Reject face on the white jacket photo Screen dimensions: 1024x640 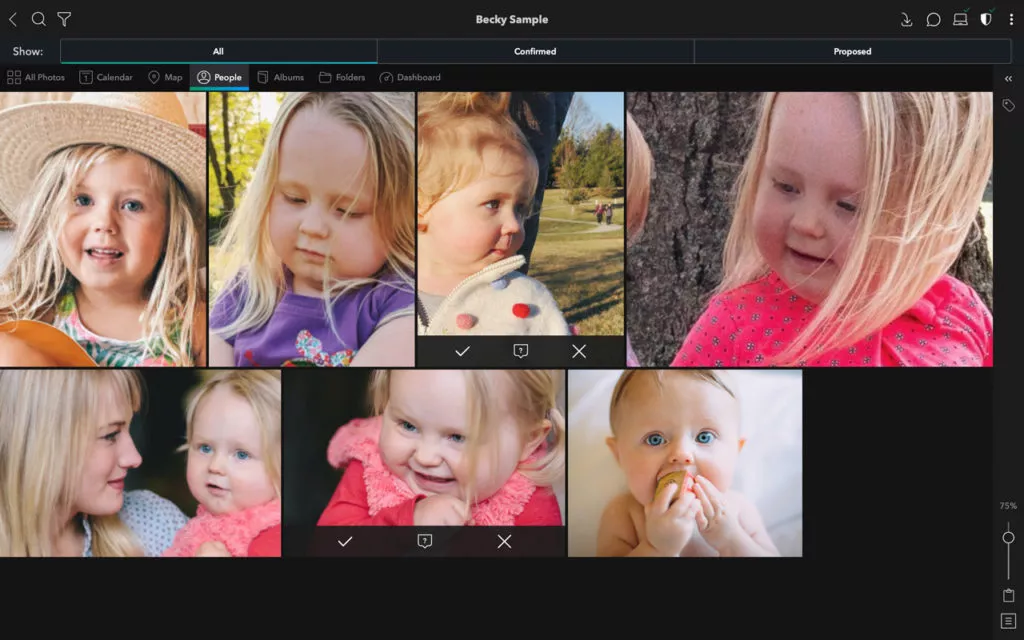pyautogui.click(x=579, y=351)
